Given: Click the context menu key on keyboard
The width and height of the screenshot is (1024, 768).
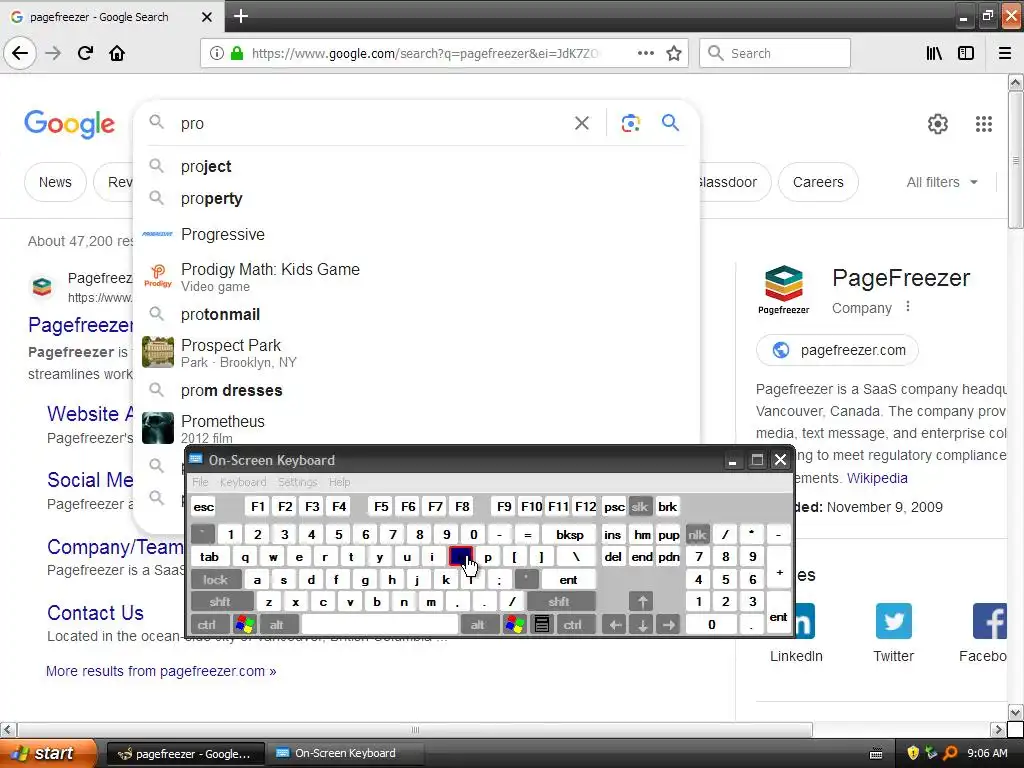Looking at the screenshot, I should pyautogui.click(x=541, y=624).
